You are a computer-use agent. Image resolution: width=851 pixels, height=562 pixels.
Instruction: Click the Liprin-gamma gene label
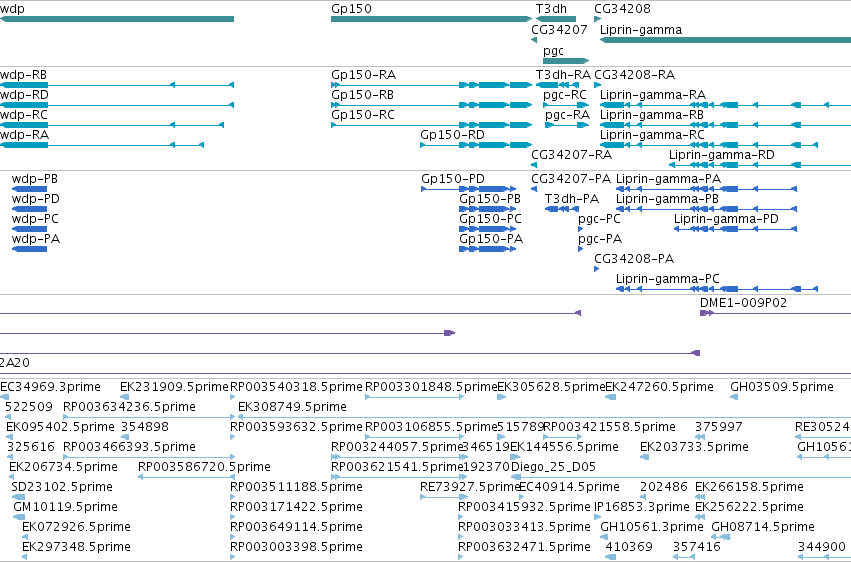point(640,30)
